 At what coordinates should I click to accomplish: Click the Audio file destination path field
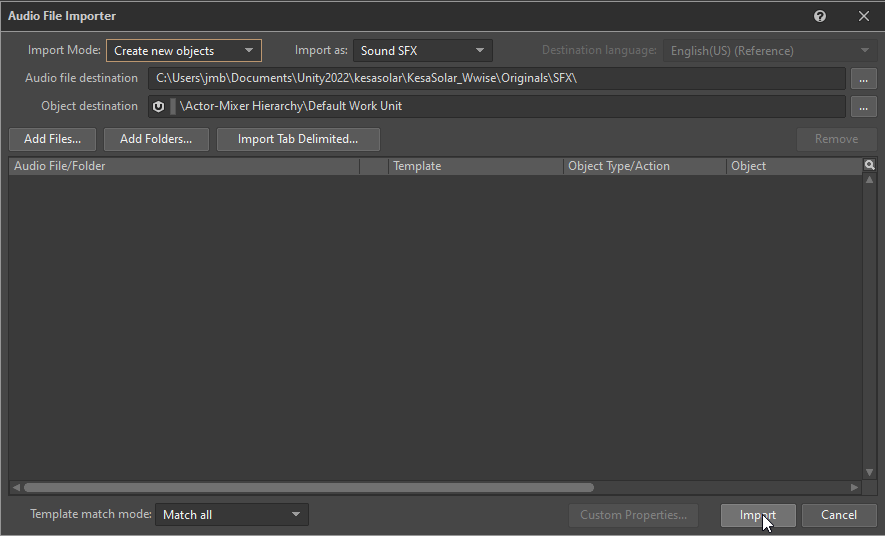click(x=496, y=78)
